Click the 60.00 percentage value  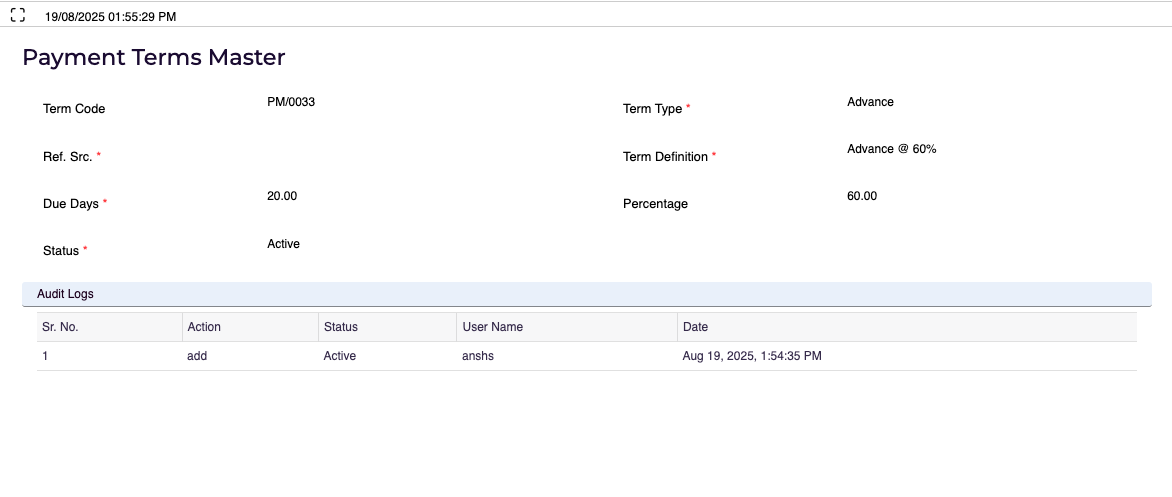tap(862, 196)
